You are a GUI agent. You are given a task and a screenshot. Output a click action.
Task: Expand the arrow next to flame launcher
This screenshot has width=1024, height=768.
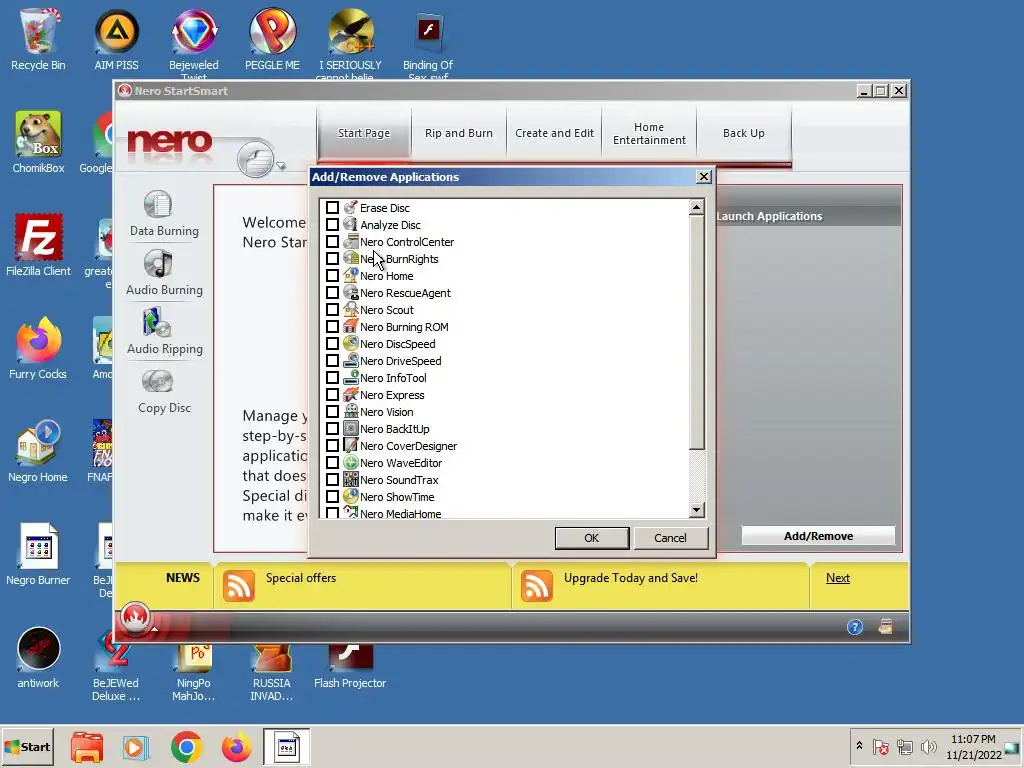155,629
